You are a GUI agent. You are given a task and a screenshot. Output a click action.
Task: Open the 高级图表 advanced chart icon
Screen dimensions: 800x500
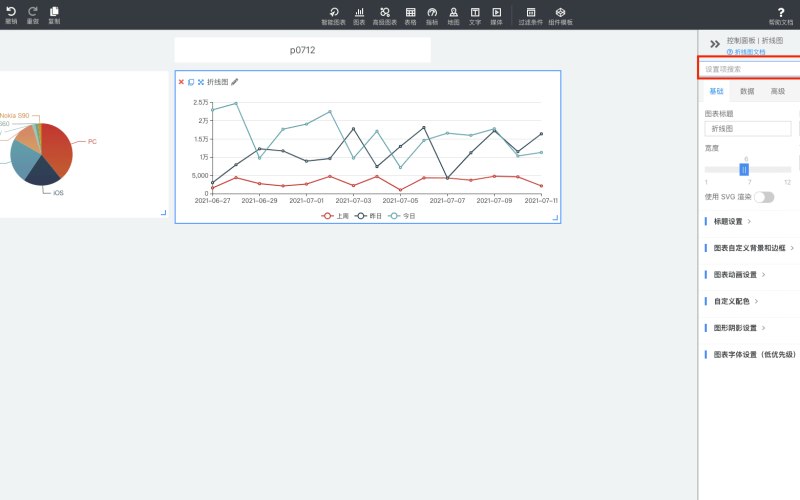click(385, 16)
